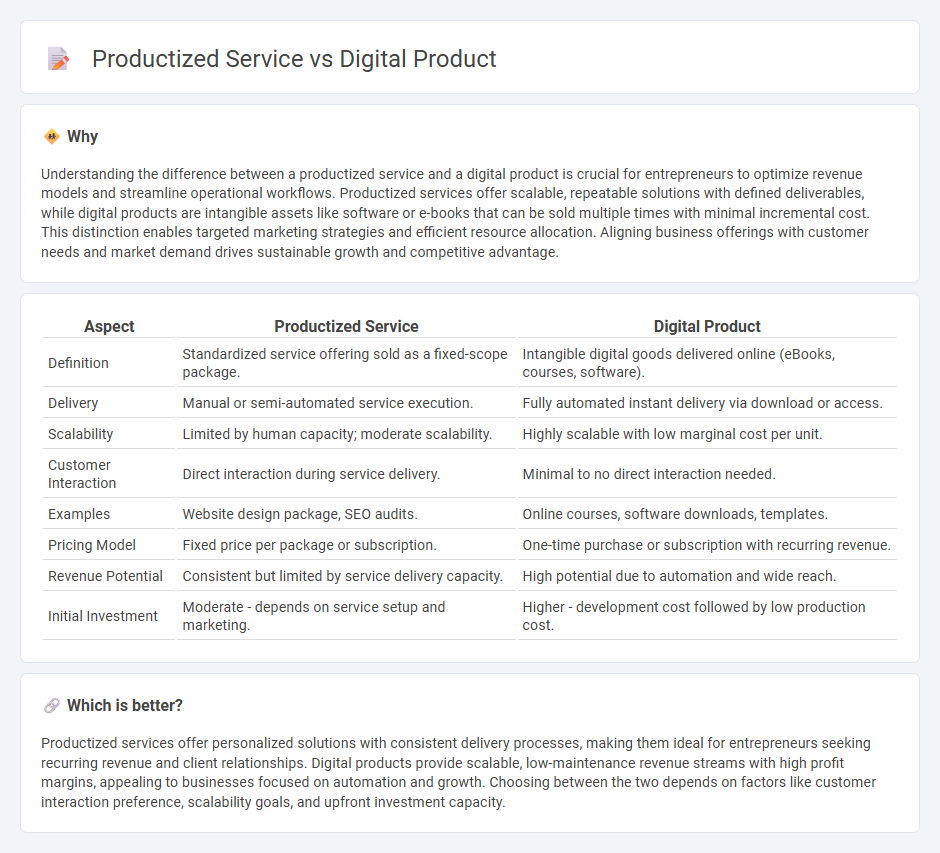
Task: Click the Digital Product column header
Action: click(707, 326)
